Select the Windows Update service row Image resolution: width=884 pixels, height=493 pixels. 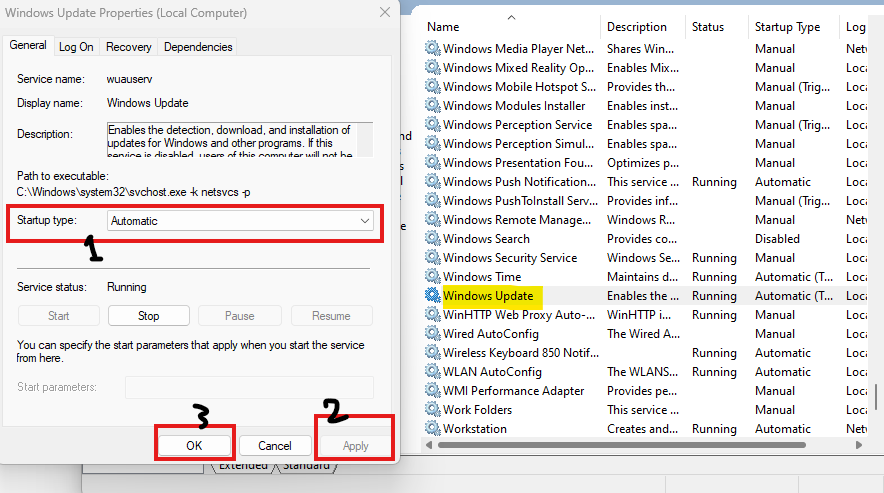[648, 296]
